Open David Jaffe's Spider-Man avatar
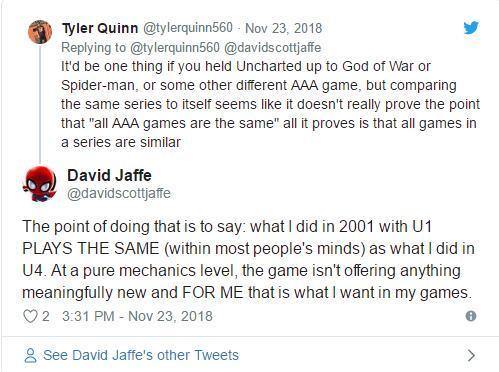Image resolution: width=499 pixels, height=372 pixels. pos(40,184)
